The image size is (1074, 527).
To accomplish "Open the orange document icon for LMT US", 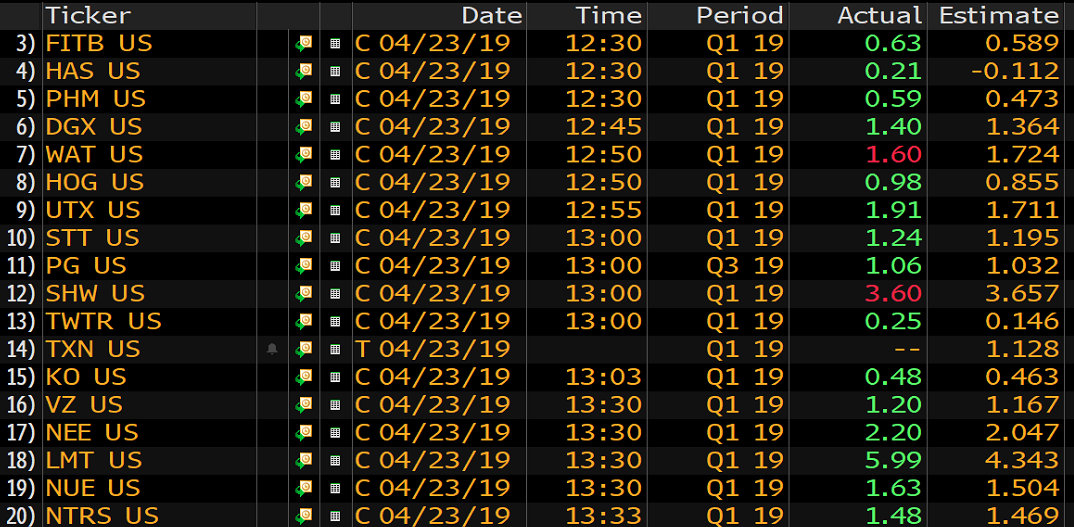I will tap(303, 460).
